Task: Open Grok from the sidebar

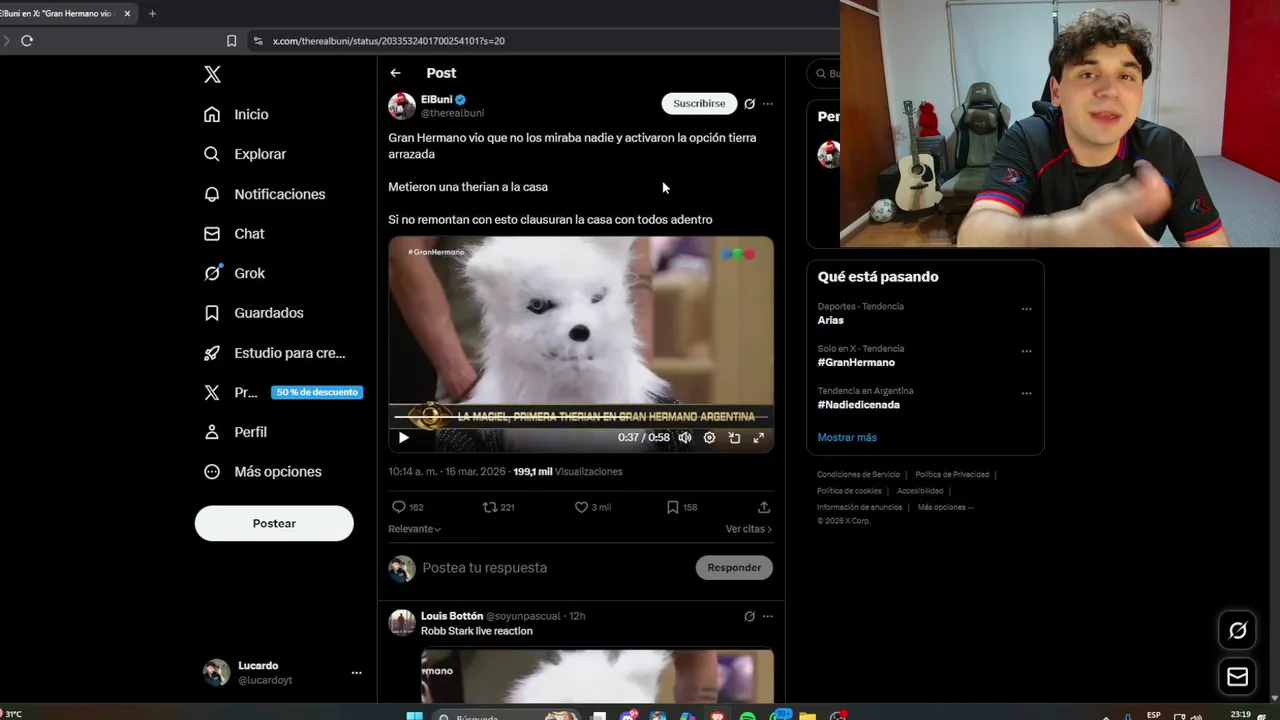Action: coord(235,273)
